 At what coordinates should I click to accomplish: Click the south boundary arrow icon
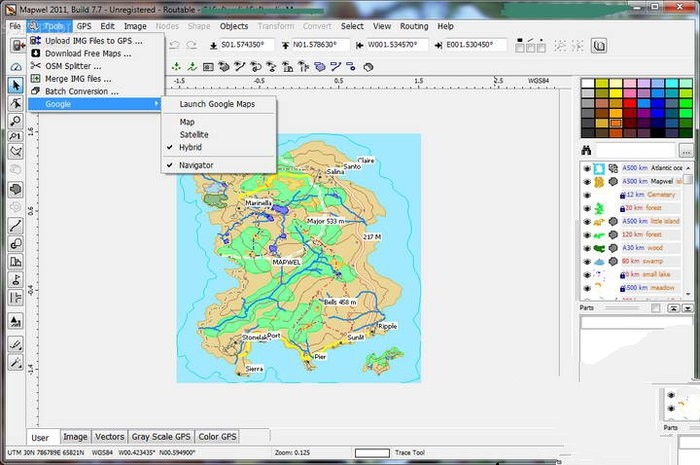point(213,45)
